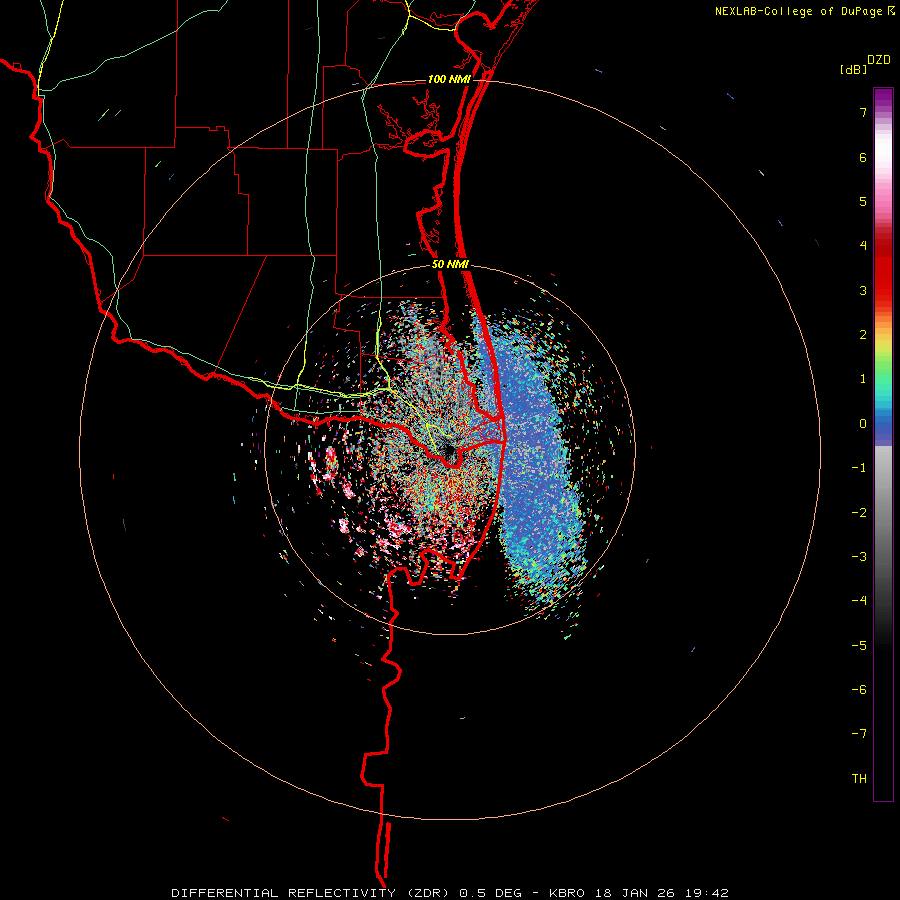Screen dimensions: 900x900
Task: Click the 2 value on color scale
Action: 863,335
